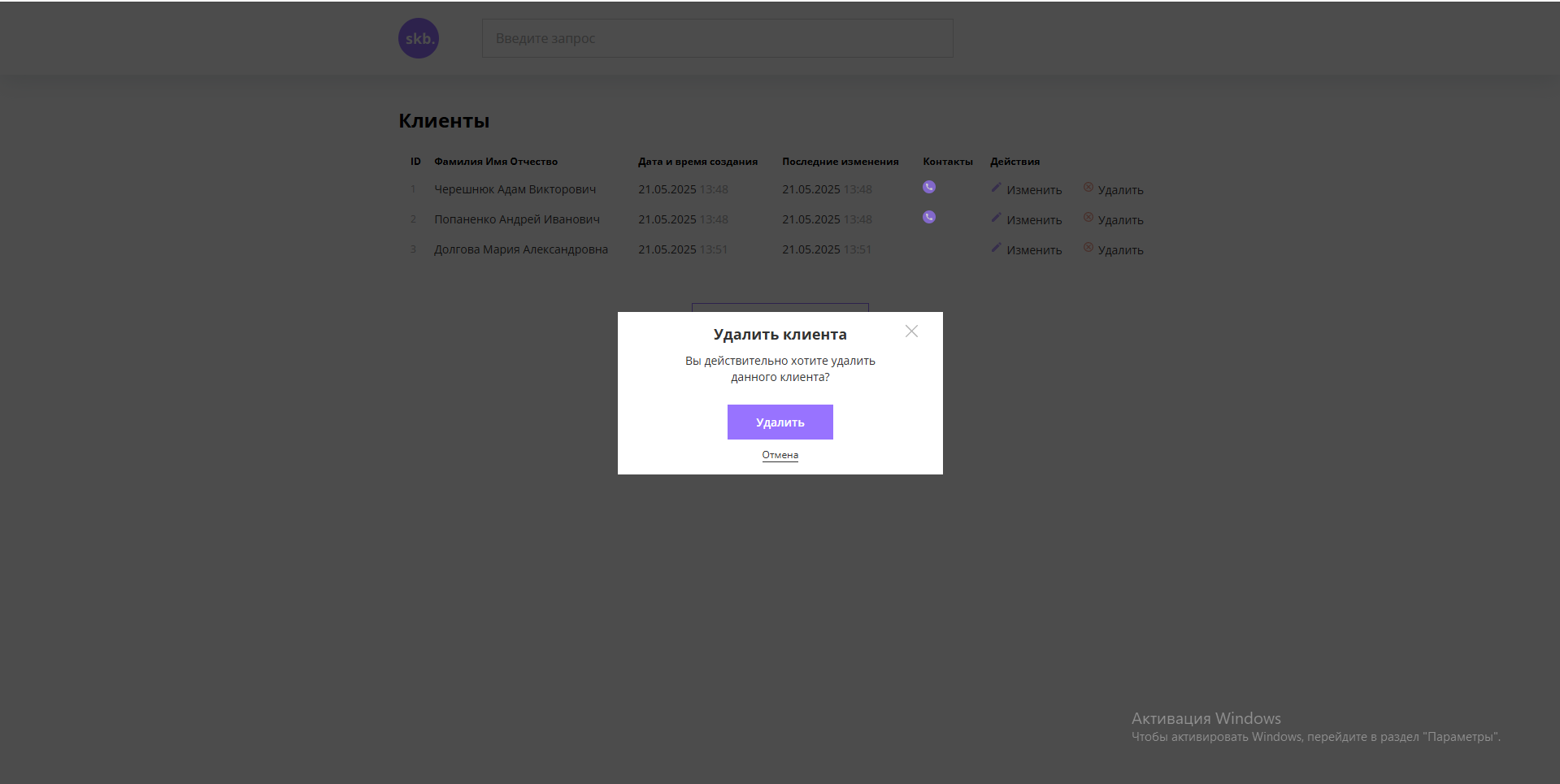Click phone contact icon for Черешнюк Адам

coord(929,187)
